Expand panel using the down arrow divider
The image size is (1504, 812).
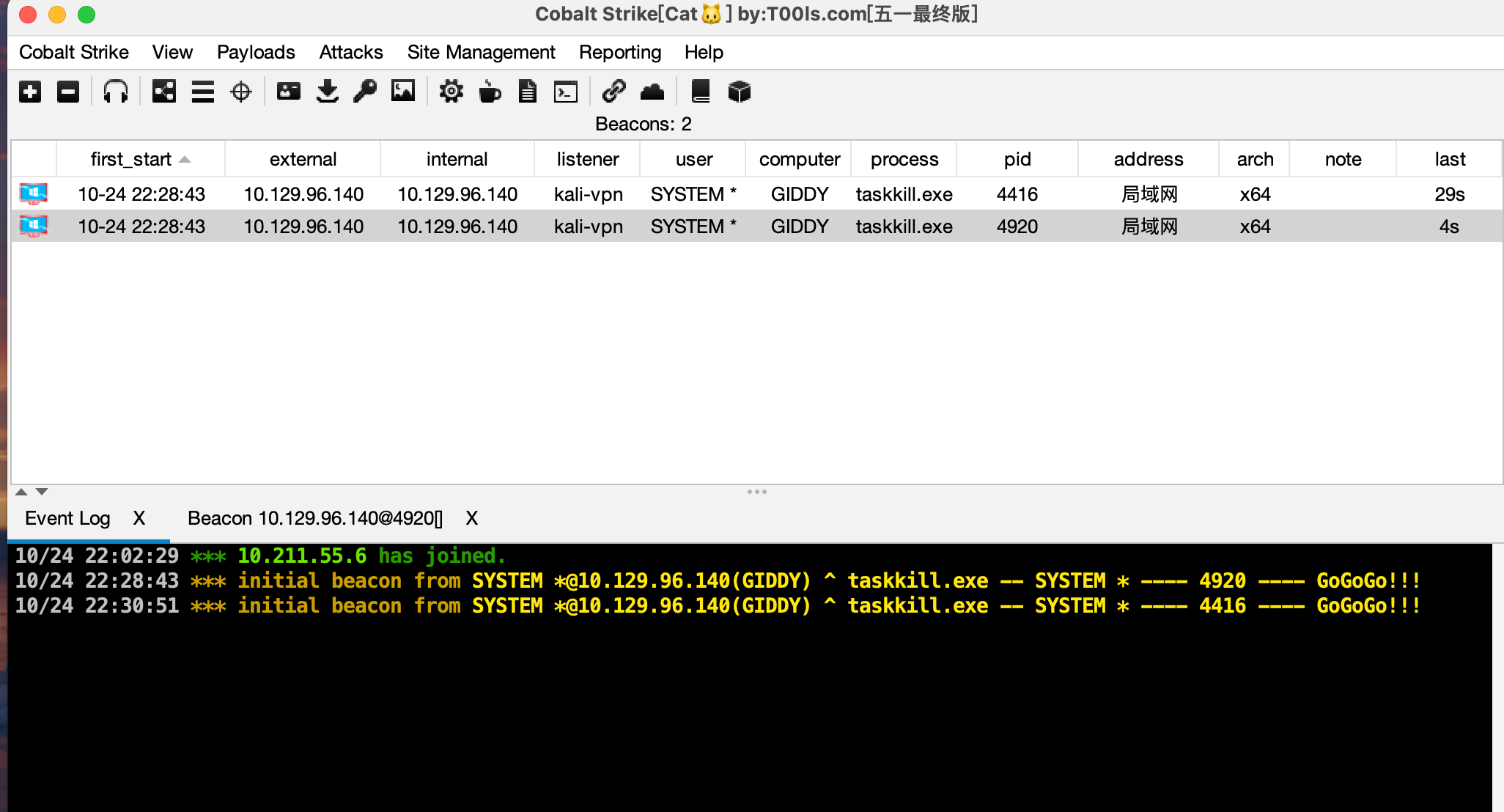point(42,492)
